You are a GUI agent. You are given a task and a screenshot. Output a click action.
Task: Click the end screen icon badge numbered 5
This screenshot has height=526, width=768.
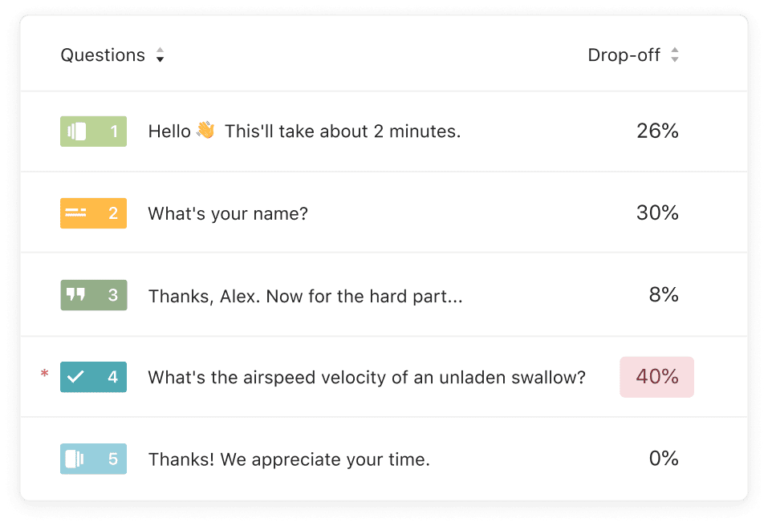(93, 459)
